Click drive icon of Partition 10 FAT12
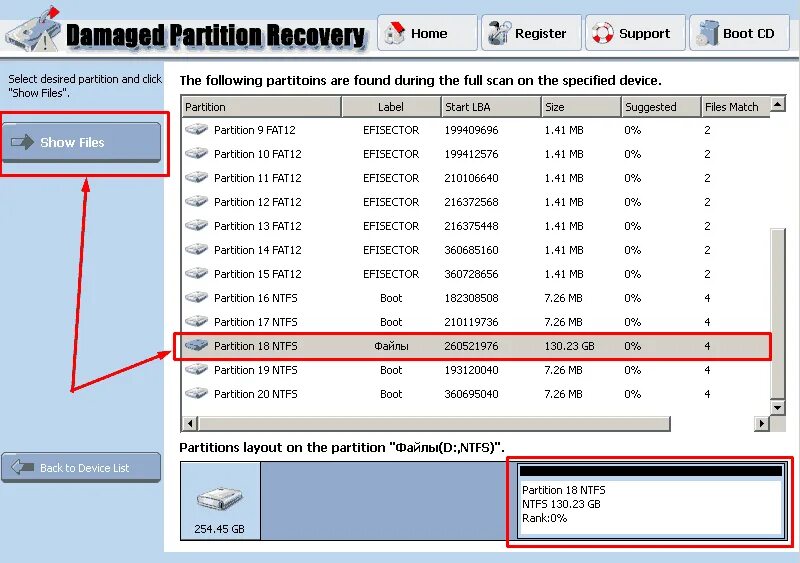Screen dimensions: 800x563 click(196, 154)
